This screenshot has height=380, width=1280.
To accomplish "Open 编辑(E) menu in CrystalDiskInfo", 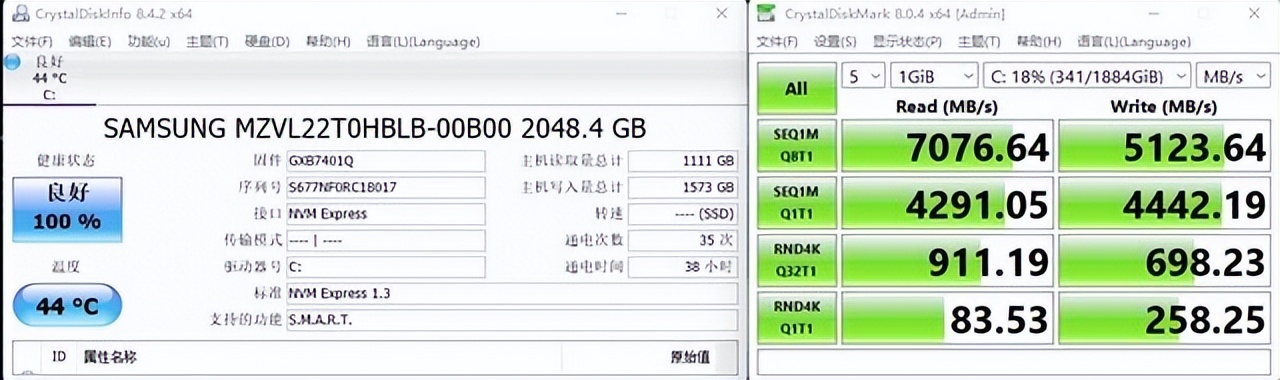I will click(x=90, y=42).
